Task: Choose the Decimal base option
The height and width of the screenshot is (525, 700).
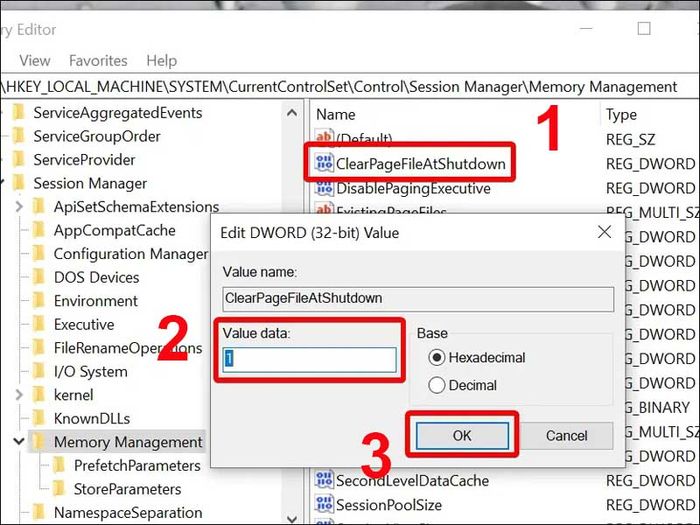Action: tap(437, 385)
